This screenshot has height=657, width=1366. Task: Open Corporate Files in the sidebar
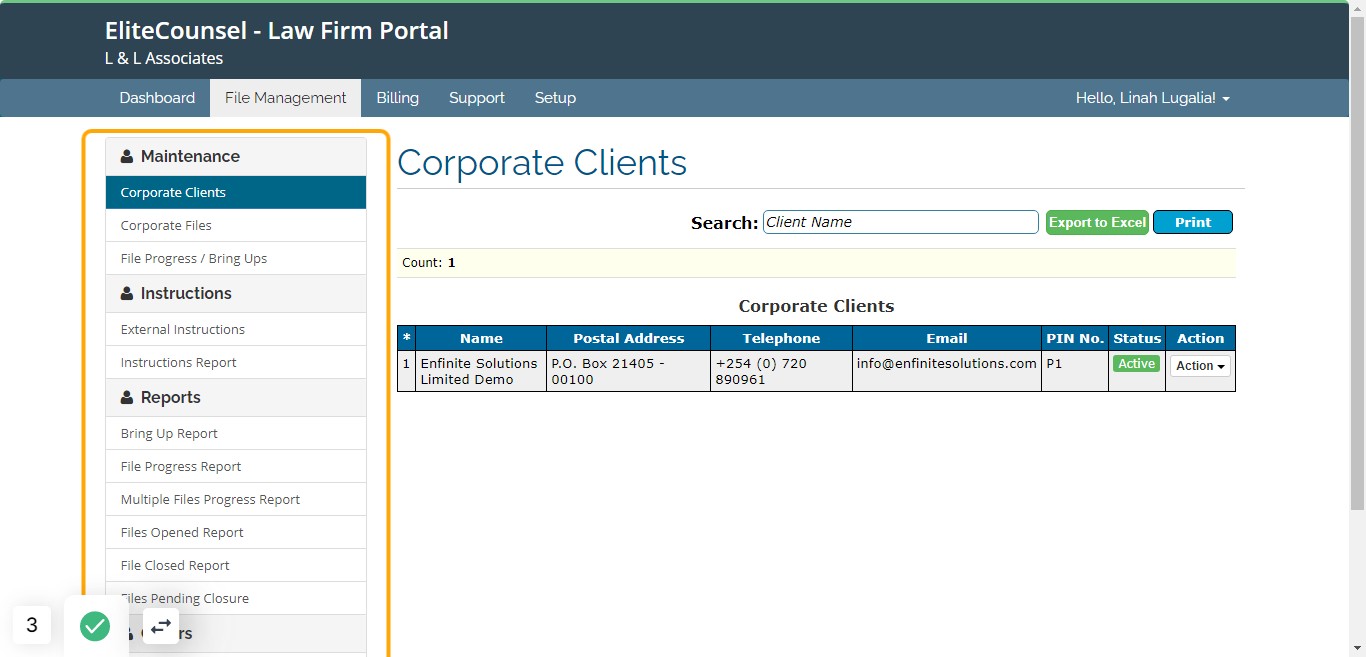[x=236, y=225]
